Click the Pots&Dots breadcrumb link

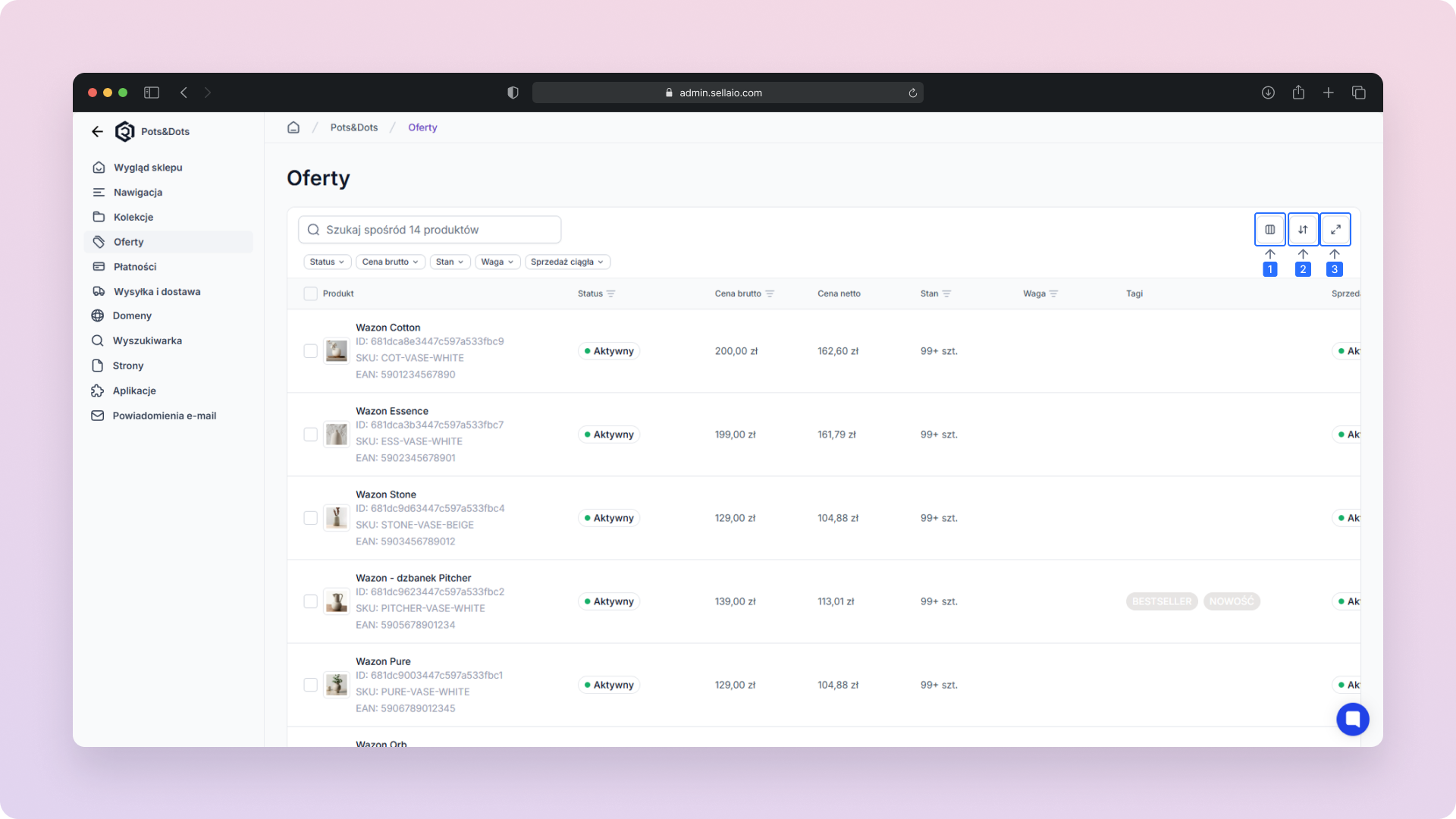pyautogui.click(x=353, y=127)
